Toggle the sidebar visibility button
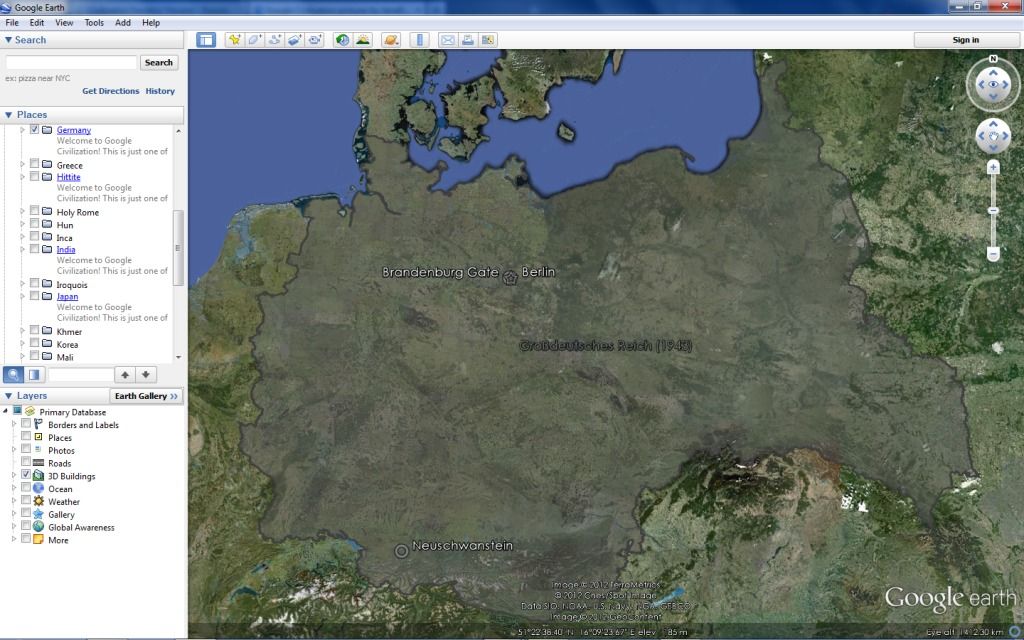Image resolution: width=1024 pixels, height=640 pixels. point(206,40)
